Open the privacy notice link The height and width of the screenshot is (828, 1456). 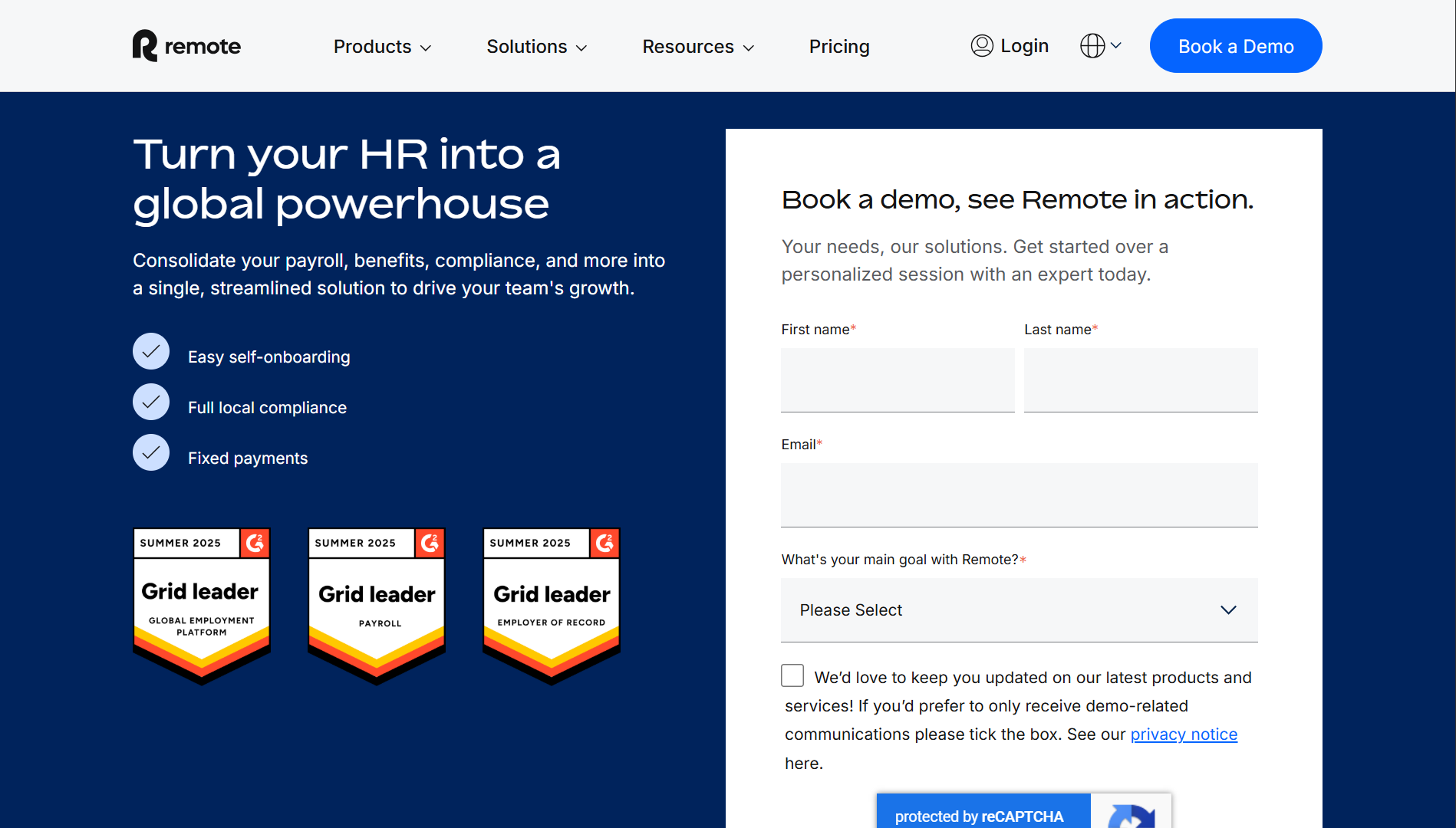tap(1184, 734)
